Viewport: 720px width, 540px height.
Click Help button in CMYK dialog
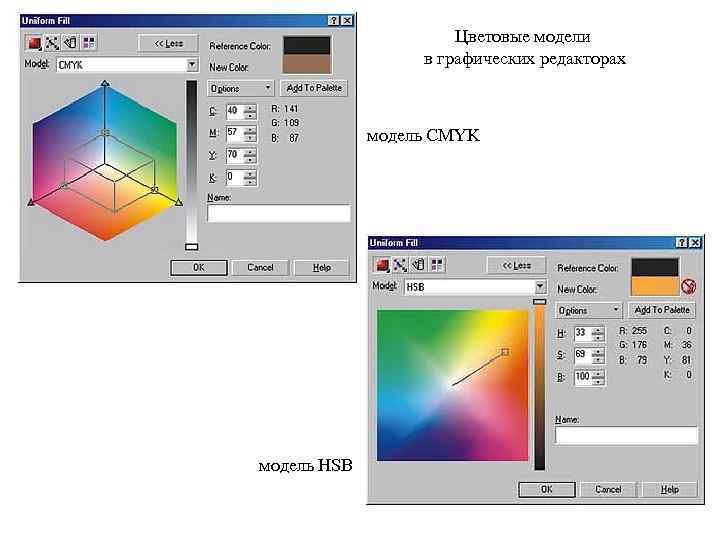(321, 267)
